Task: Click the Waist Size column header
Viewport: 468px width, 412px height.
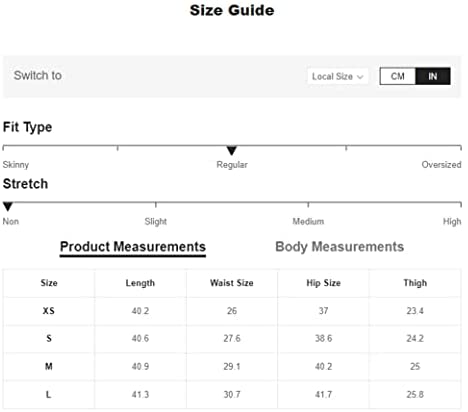Action: click(x=232, y=283)
